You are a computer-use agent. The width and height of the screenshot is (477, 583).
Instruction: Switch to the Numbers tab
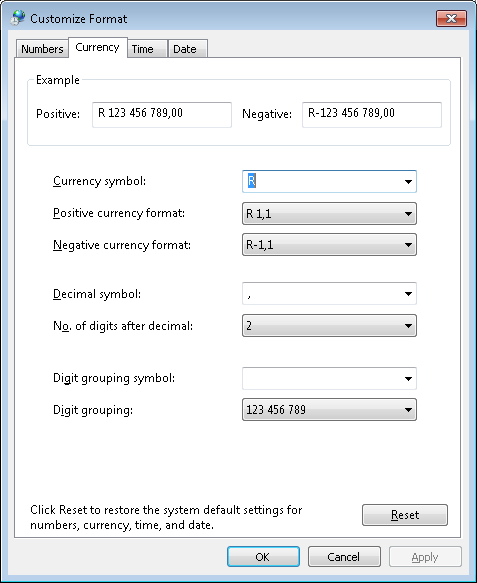(x=42, y=49)
